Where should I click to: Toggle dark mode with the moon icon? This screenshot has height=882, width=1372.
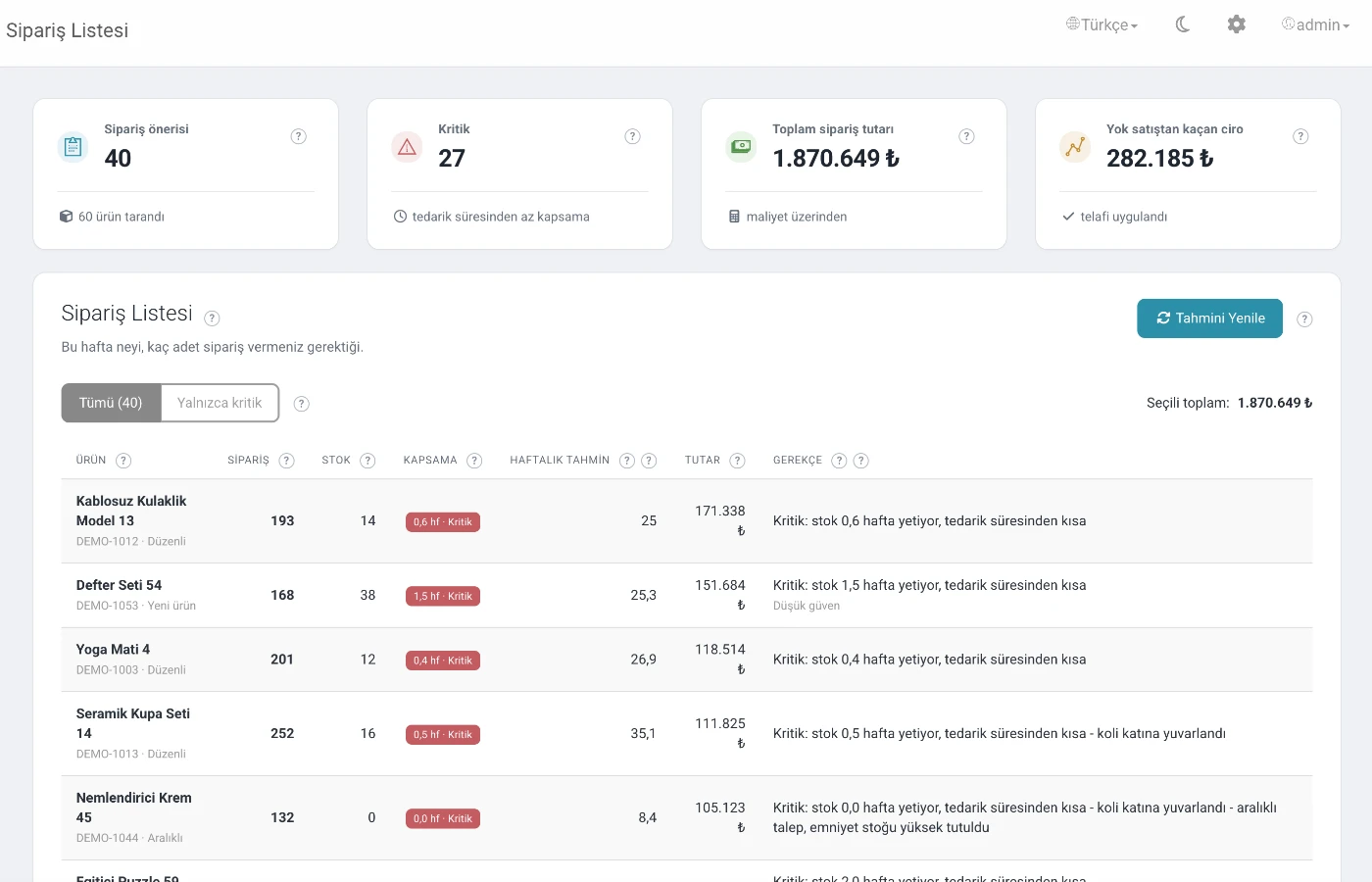[1183, 24]
